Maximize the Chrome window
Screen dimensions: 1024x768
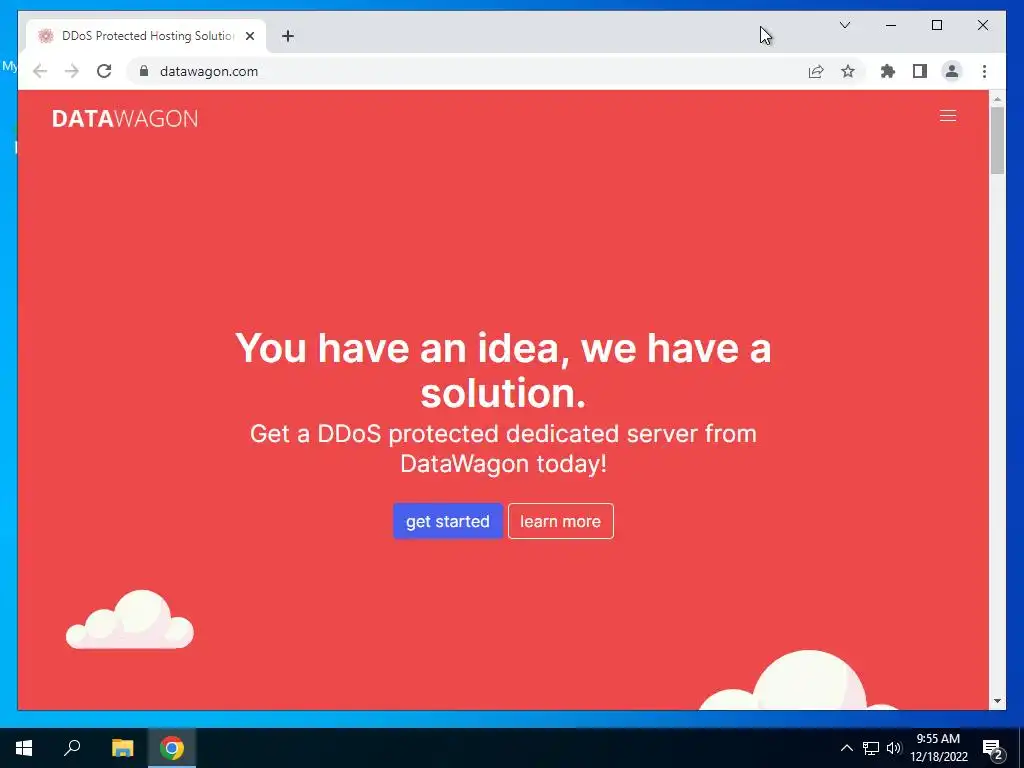click(936, 25)
